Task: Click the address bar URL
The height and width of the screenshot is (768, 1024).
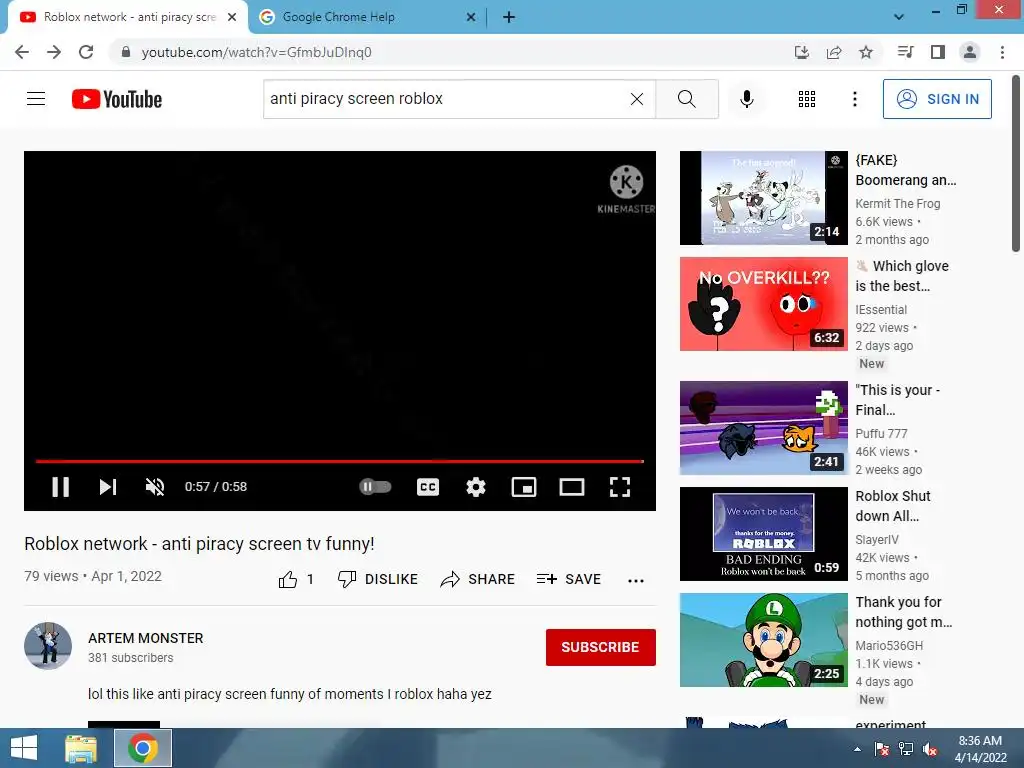Action: (257, 52)
